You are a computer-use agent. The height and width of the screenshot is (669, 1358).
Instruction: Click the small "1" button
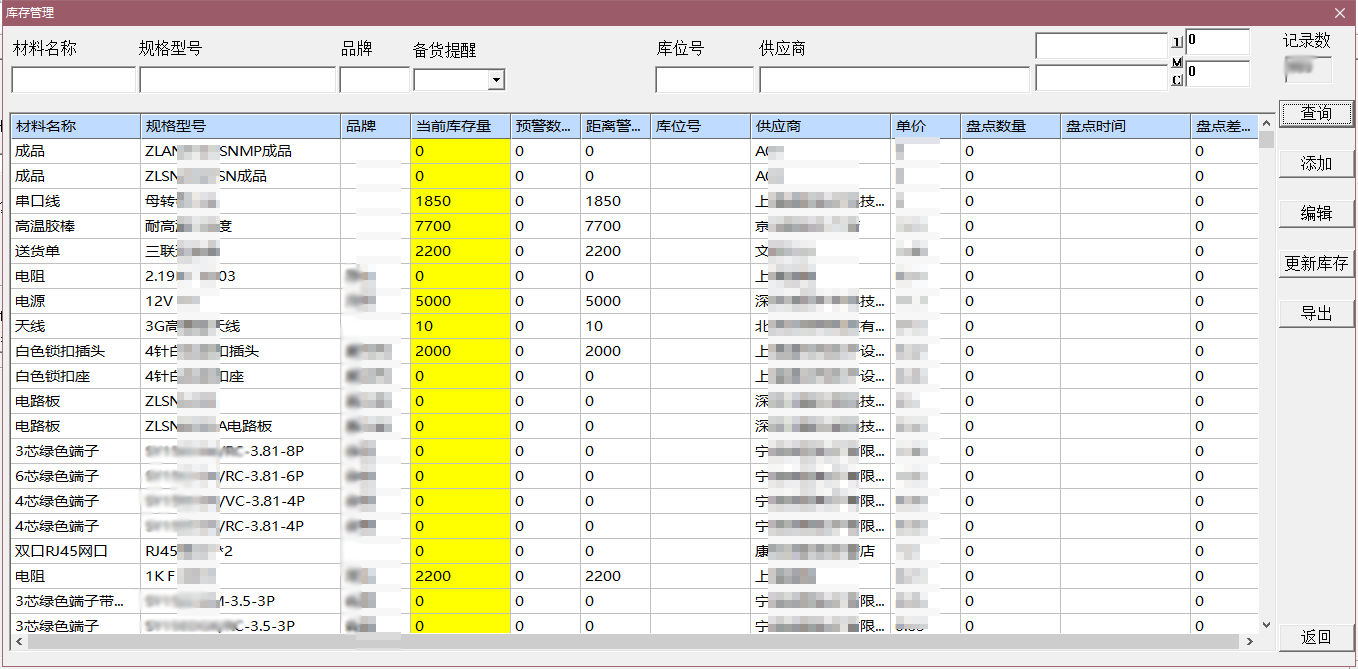click(1177, 43)
